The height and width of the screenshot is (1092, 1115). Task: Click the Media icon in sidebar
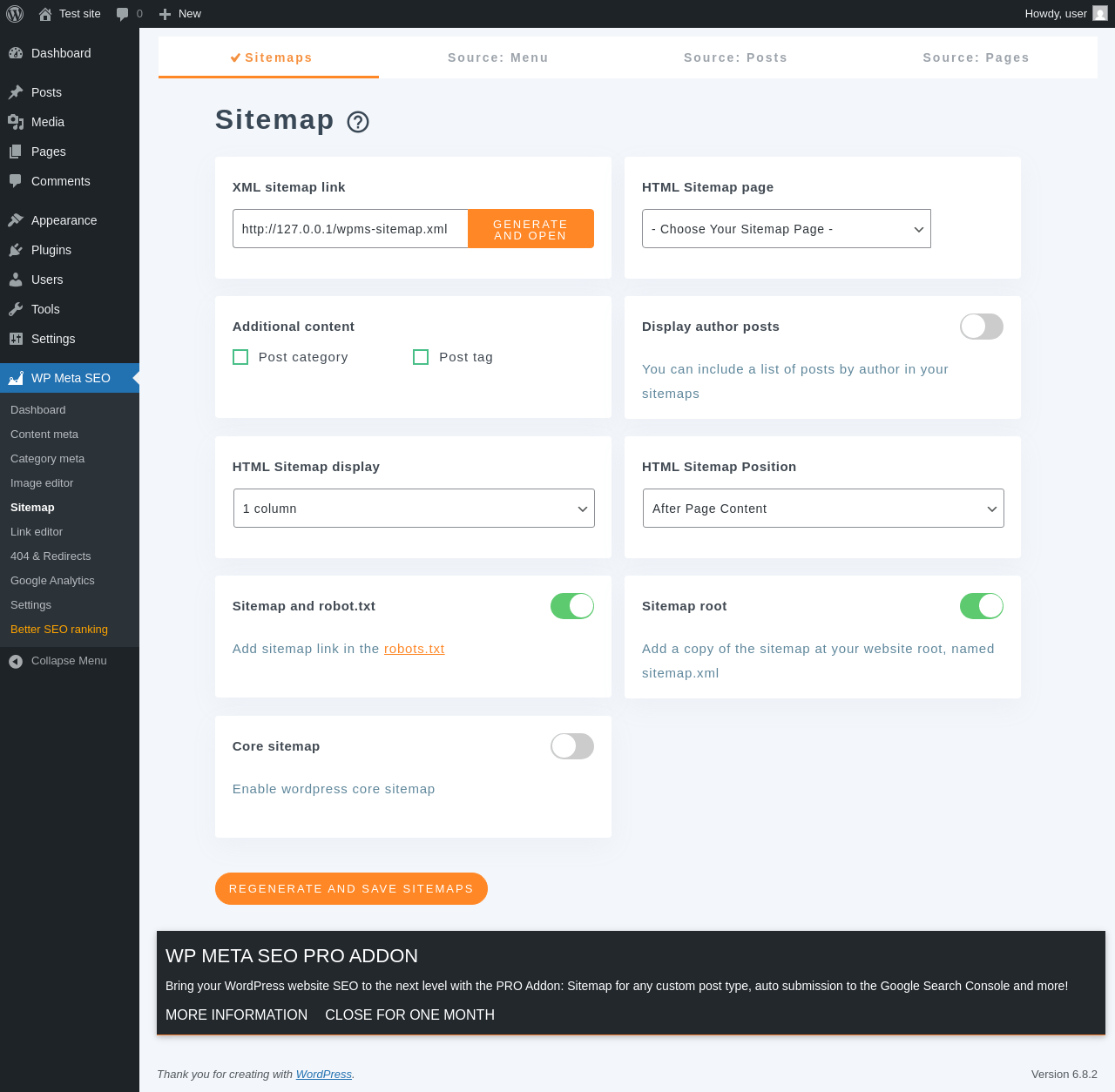click(x=16, y=122)
